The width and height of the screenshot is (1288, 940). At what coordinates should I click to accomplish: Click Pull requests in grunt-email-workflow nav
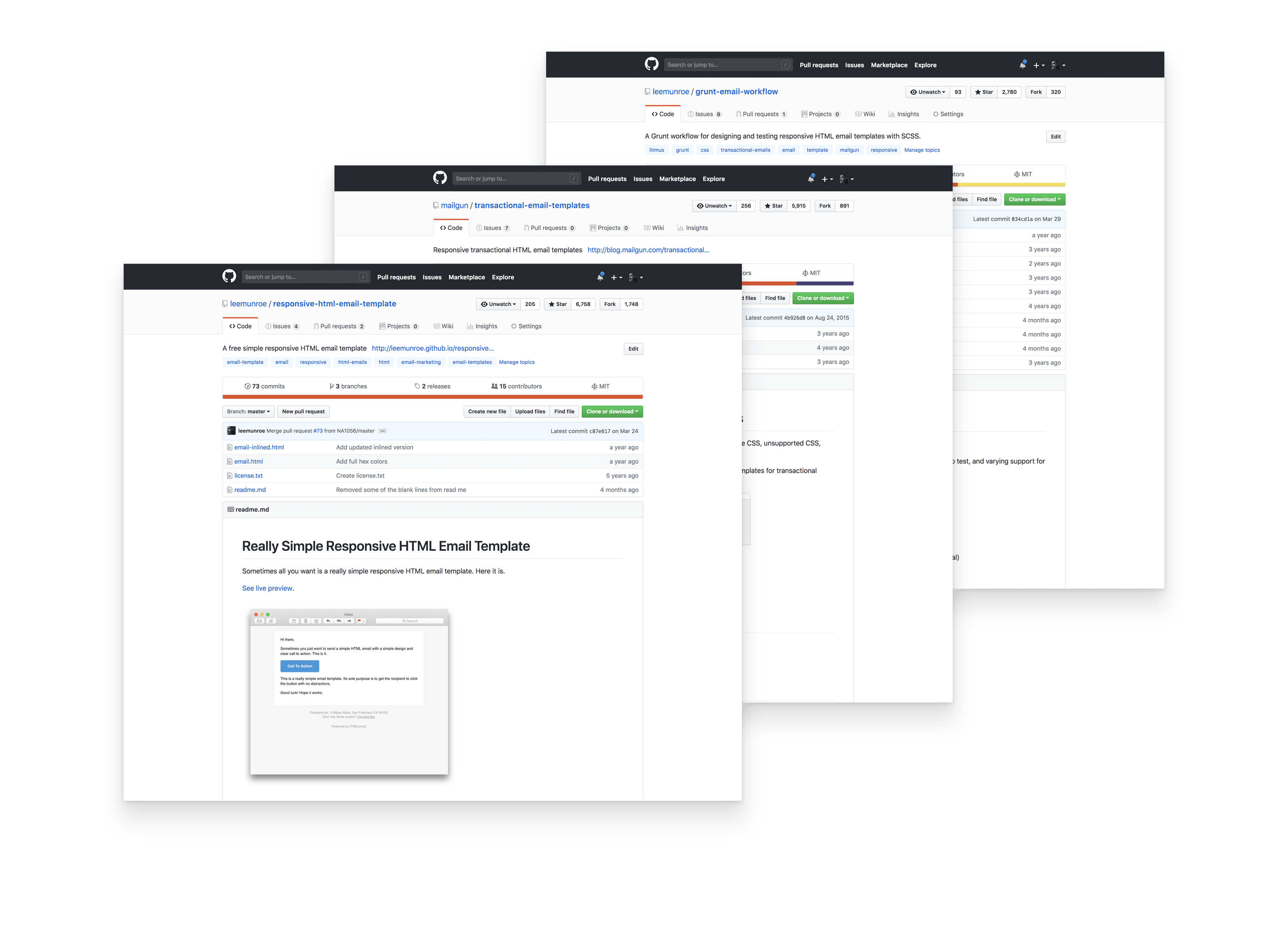(x=819, y=65)
